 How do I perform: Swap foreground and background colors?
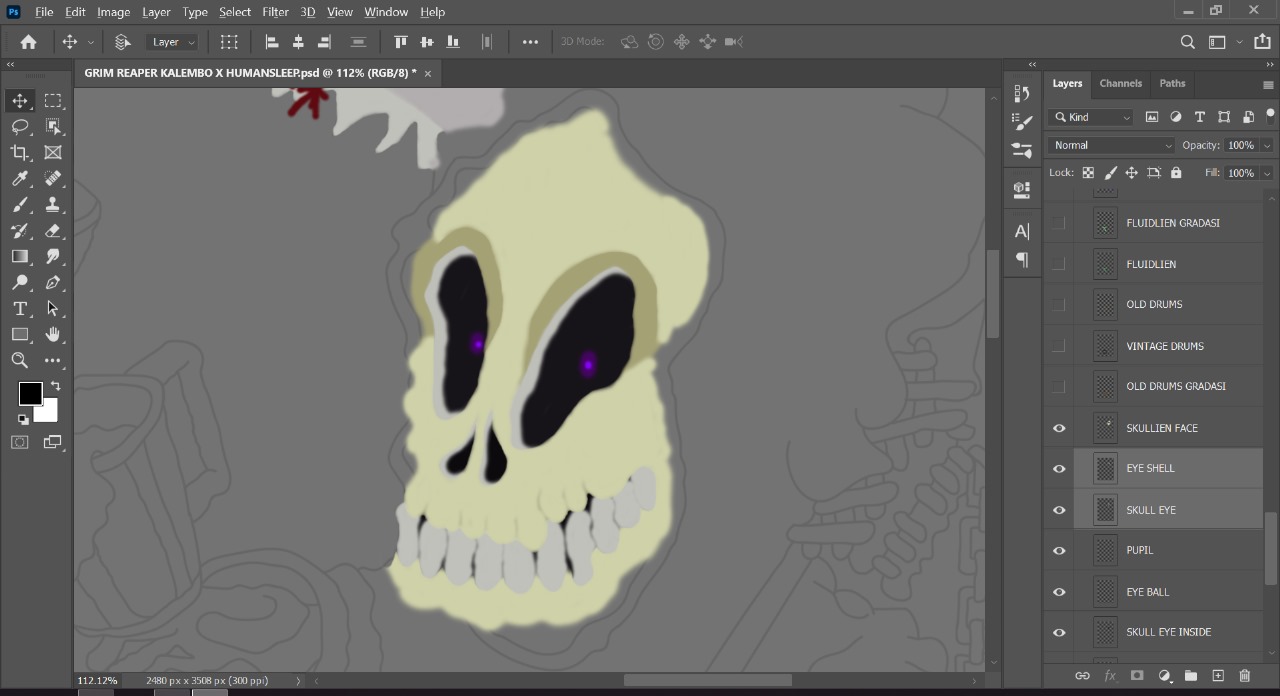click(x=55, y=386)
